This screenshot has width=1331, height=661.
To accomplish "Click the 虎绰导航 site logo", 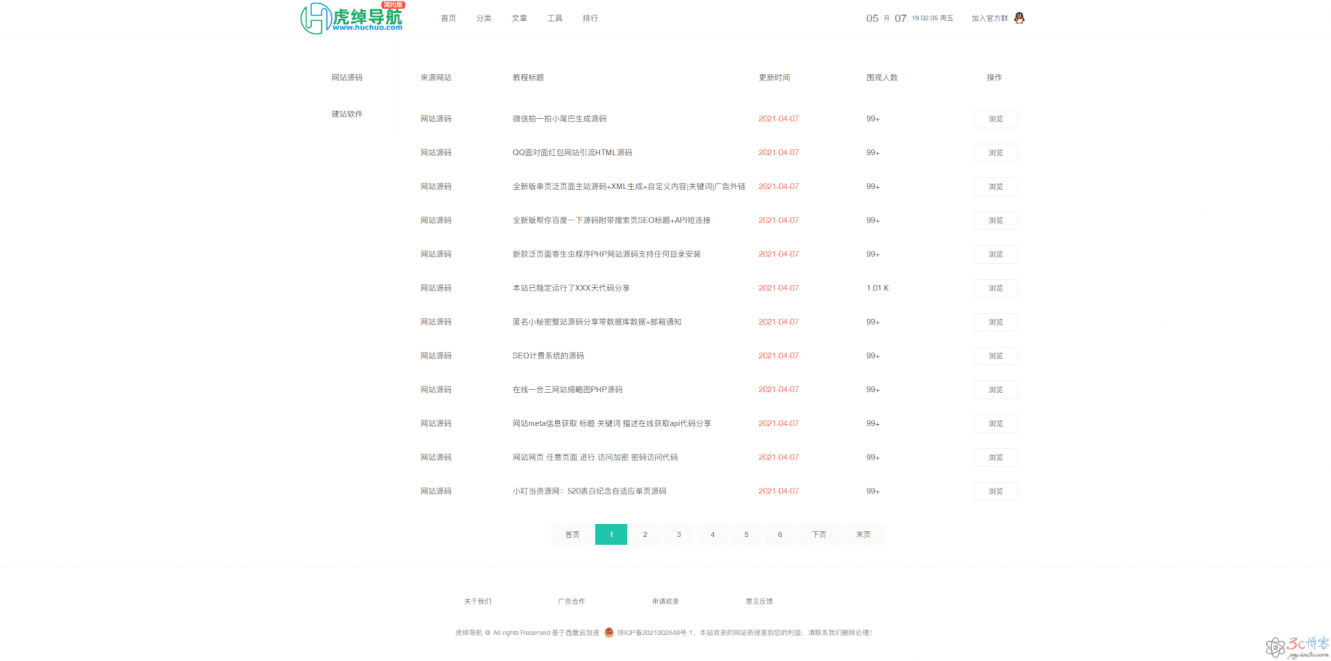I will click(x=352, y=17).
